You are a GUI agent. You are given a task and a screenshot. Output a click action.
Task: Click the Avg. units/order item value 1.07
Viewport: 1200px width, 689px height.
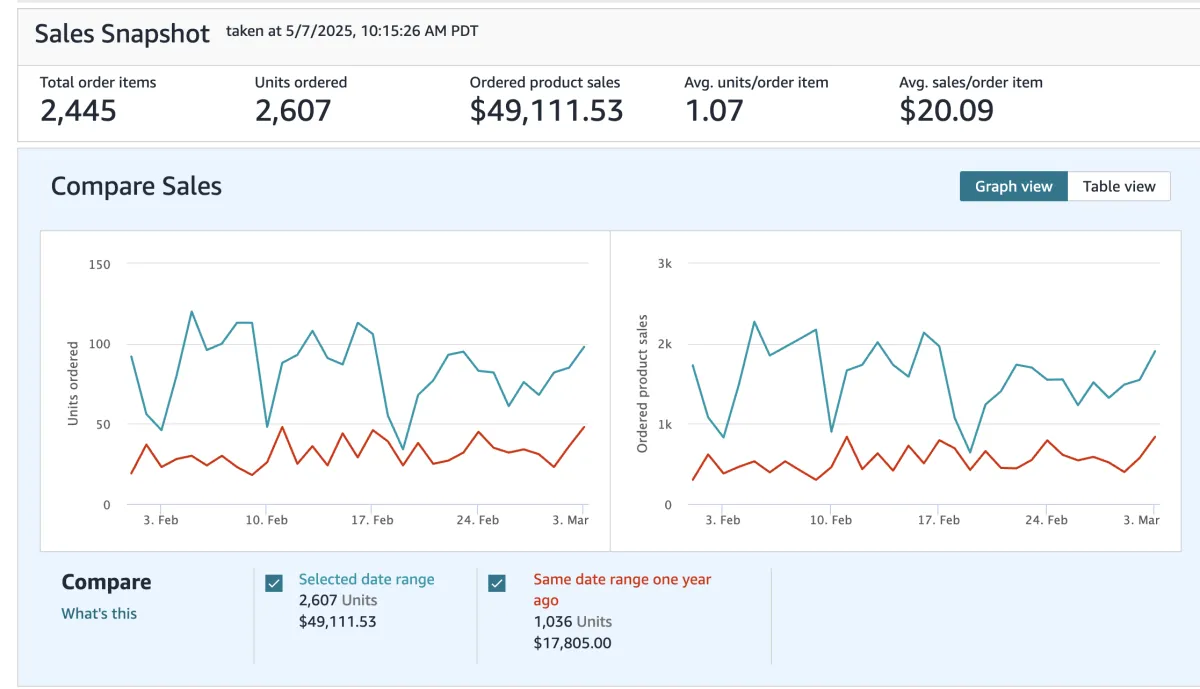[x=714, y=111]
